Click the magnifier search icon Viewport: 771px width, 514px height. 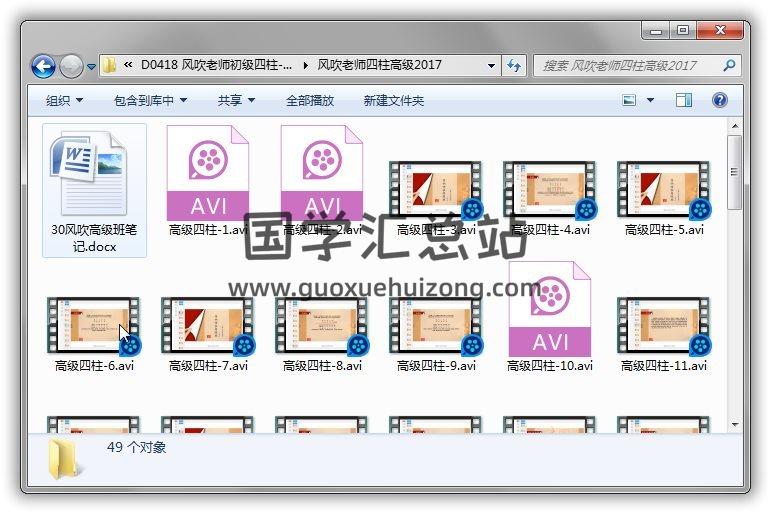[x=730, y=65]
